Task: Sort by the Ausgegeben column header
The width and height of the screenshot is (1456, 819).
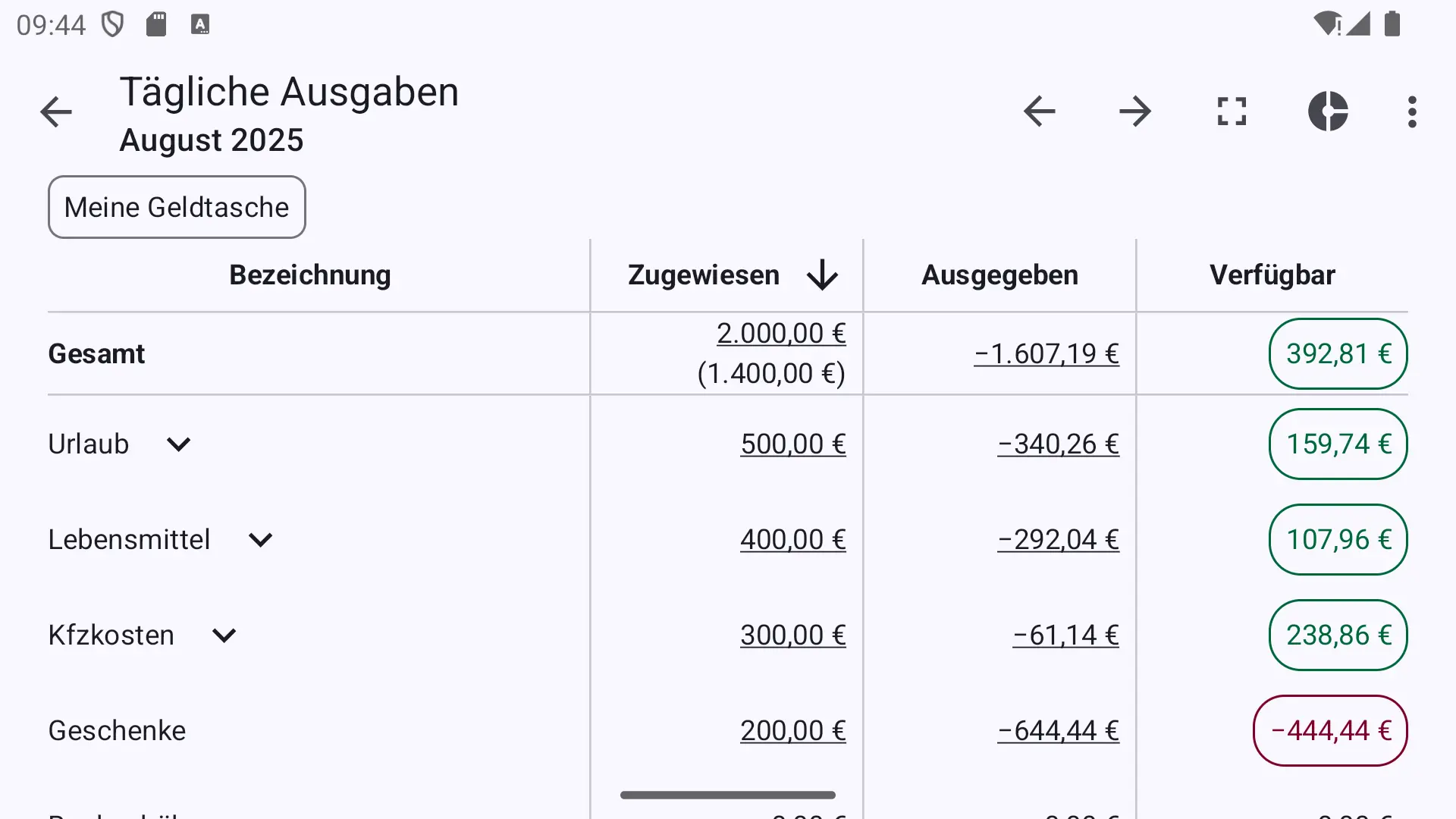Action: [x=999, y=275]
